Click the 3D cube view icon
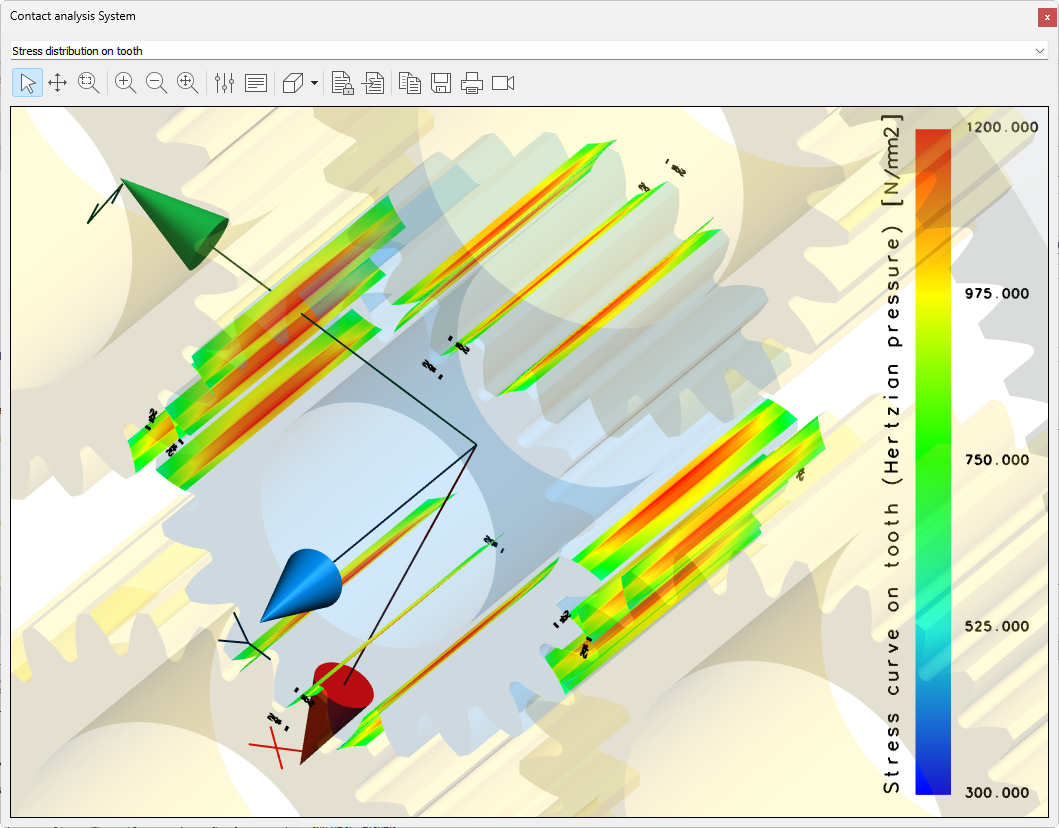Image resolution: width=1059 pixels, height=828 pixels. (293, 83)
